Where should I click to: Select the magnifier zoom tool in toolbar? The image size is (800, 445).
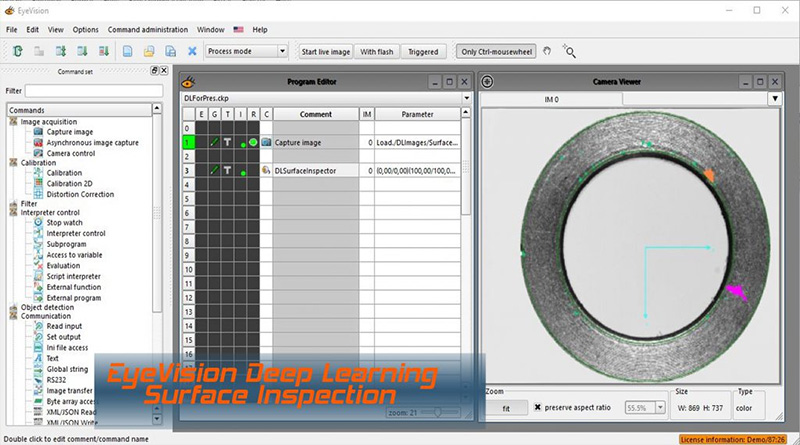pyautogui.click(x=570, y=51)
